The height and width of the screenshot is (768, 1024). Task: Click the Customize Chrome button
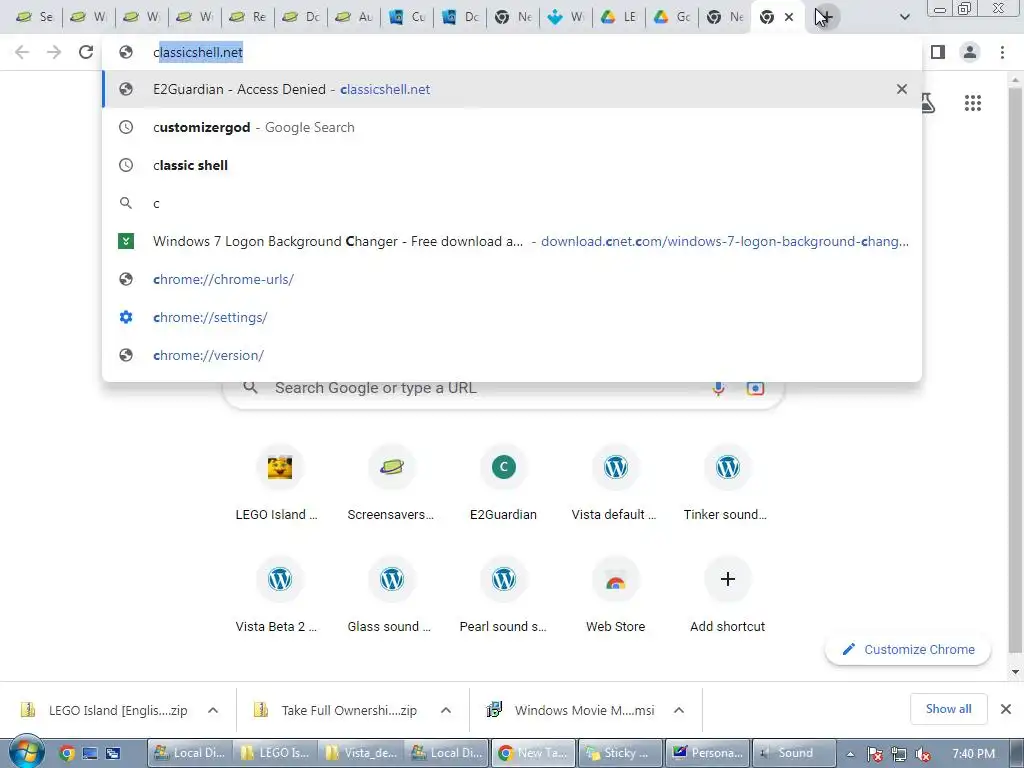(x=908, y=649)
